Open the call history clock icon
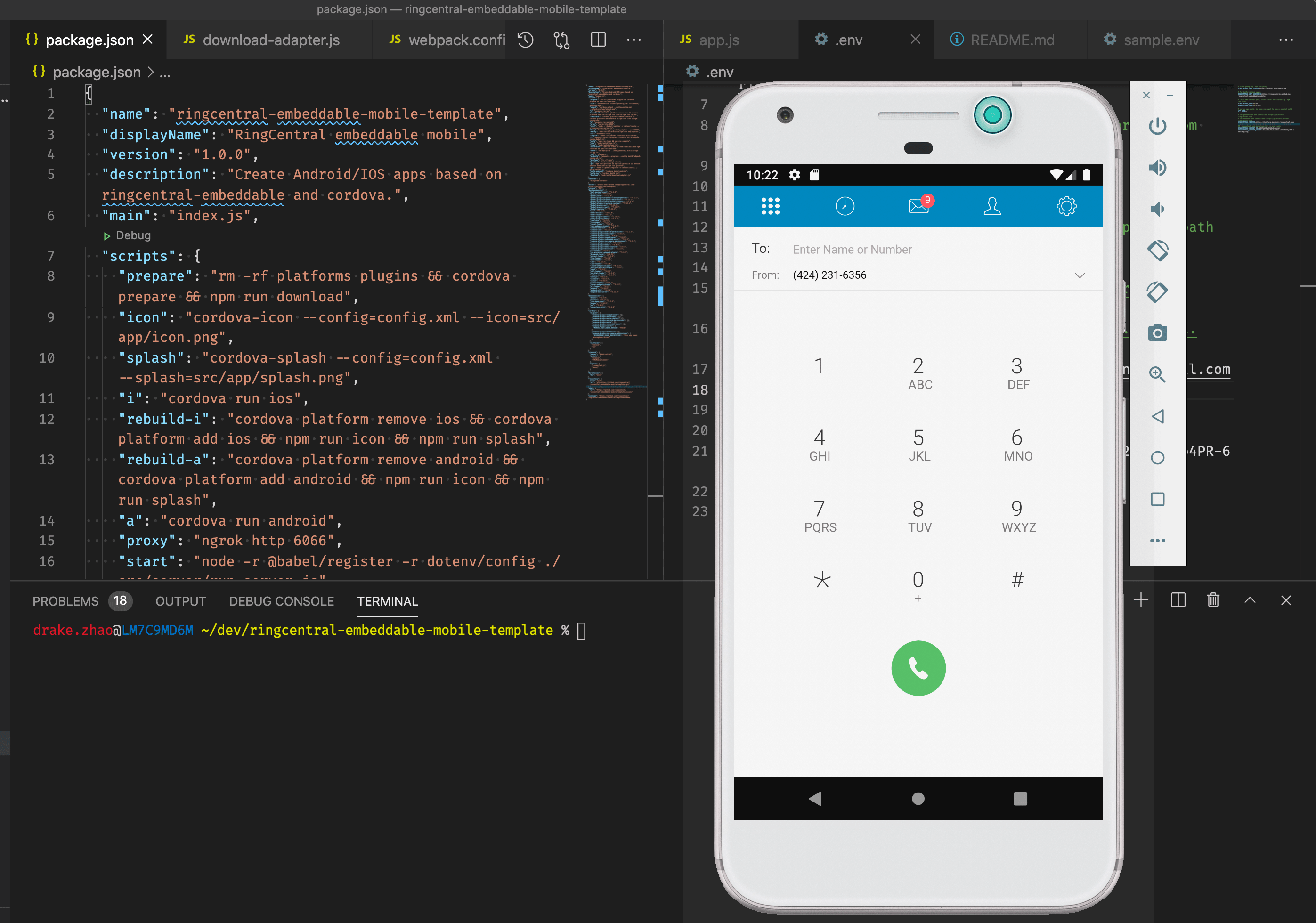1316x923 pixels. click(x=844, y=206)
